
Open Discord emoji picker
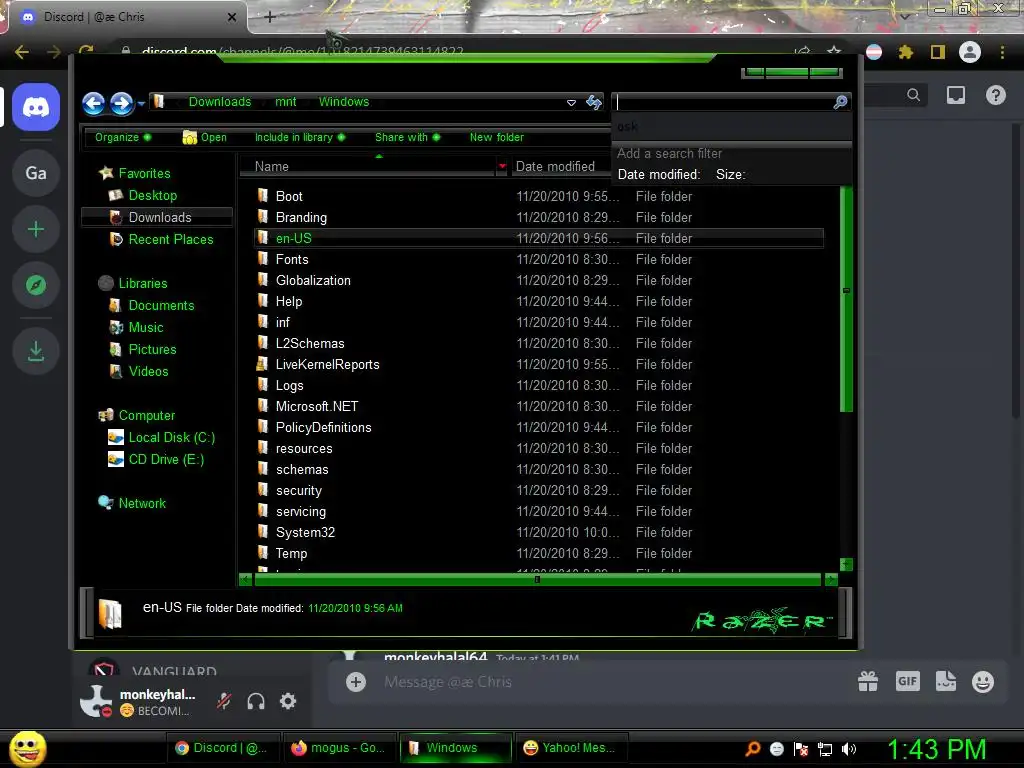(983, 682)
